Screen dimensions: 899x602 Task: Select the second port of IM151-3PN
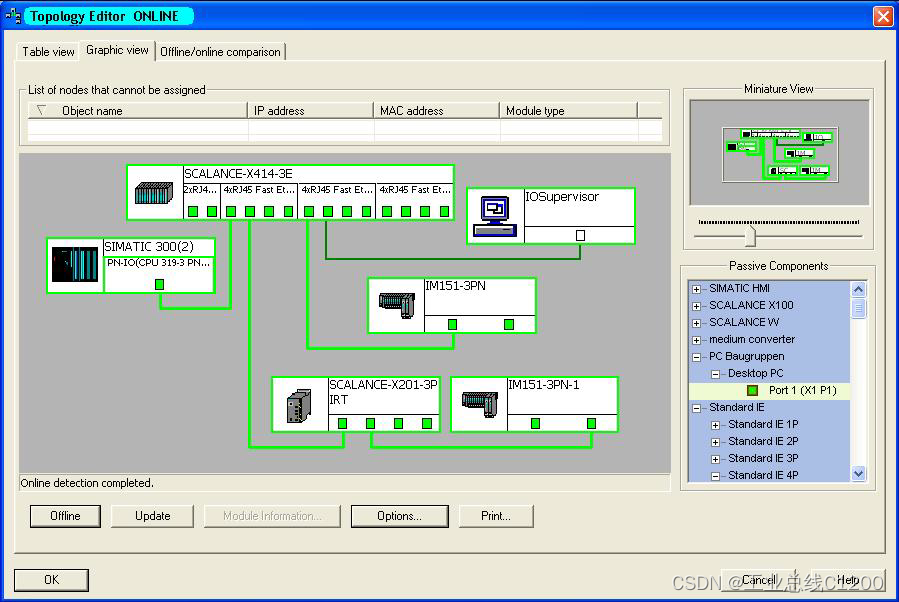pyautogui.click(x=509, y=325)
